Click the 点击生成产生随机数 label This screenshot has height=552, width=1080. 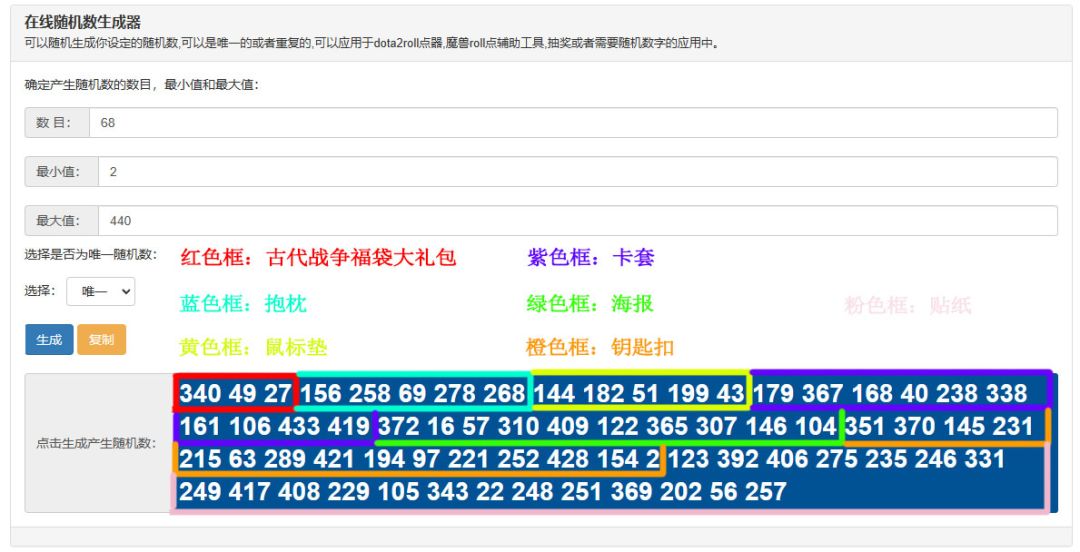pyautogui.click(x=96, y=443)
